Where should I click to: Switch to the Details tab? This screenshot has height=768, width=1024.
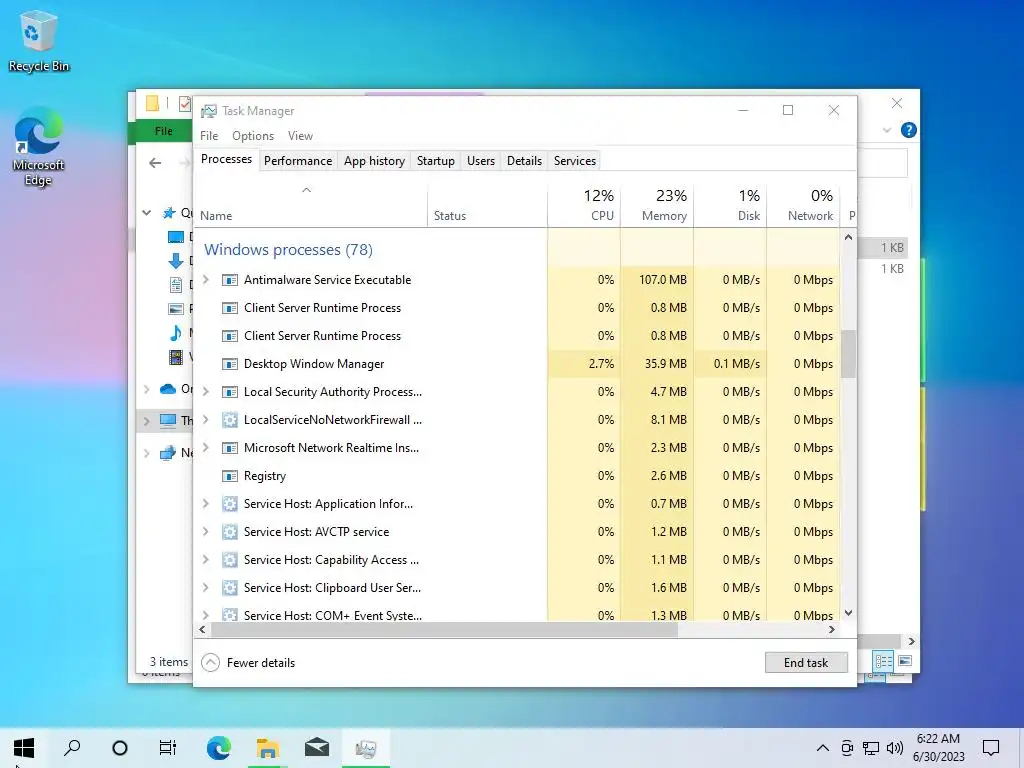tap(524, 161)
